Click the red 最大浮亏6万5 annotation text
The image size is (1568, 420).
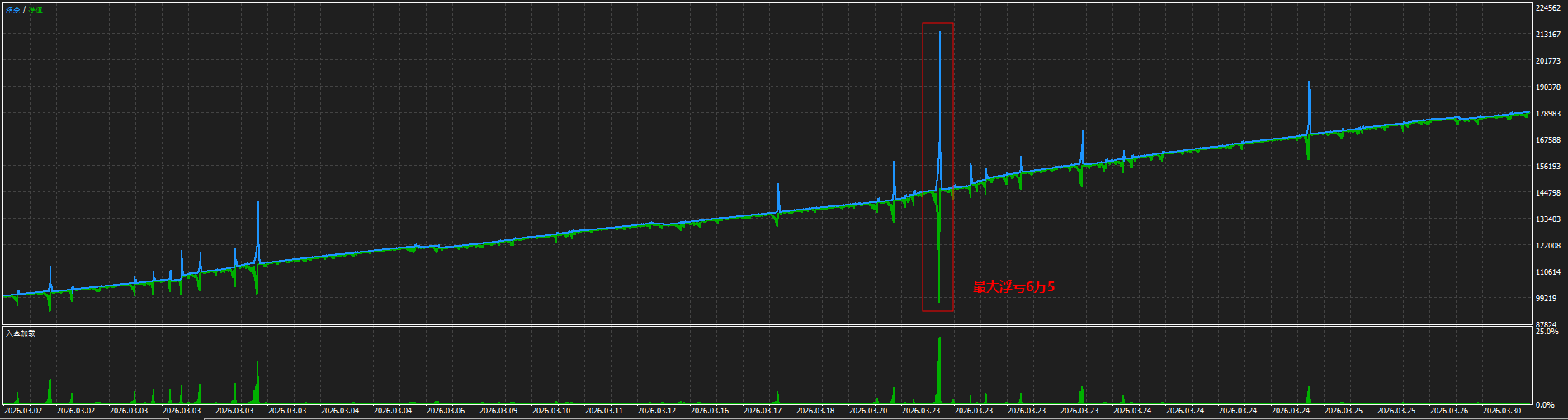click(x=1013, y=287)
